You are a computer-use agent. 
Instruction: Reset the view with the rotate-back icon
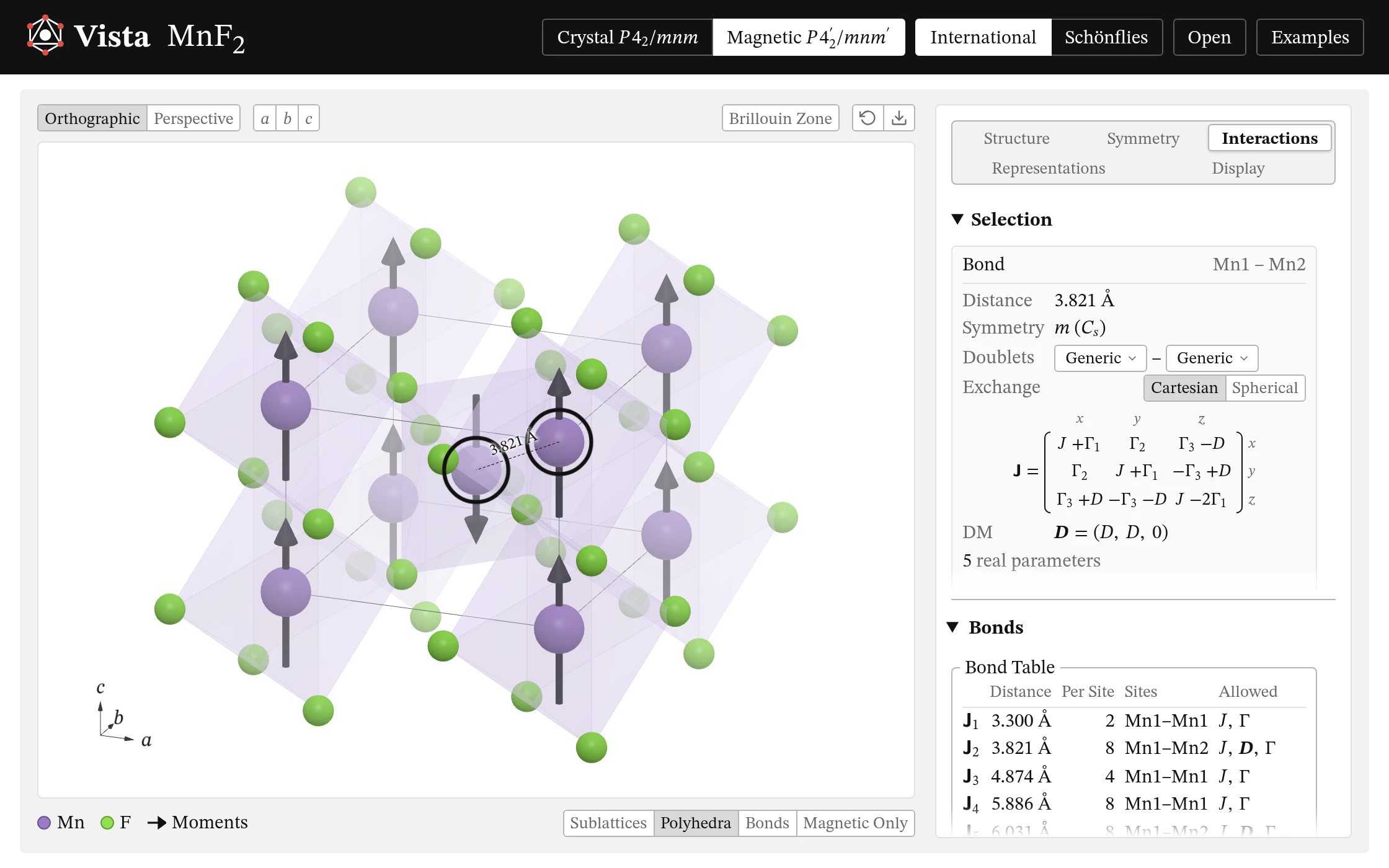pos(868,118)
